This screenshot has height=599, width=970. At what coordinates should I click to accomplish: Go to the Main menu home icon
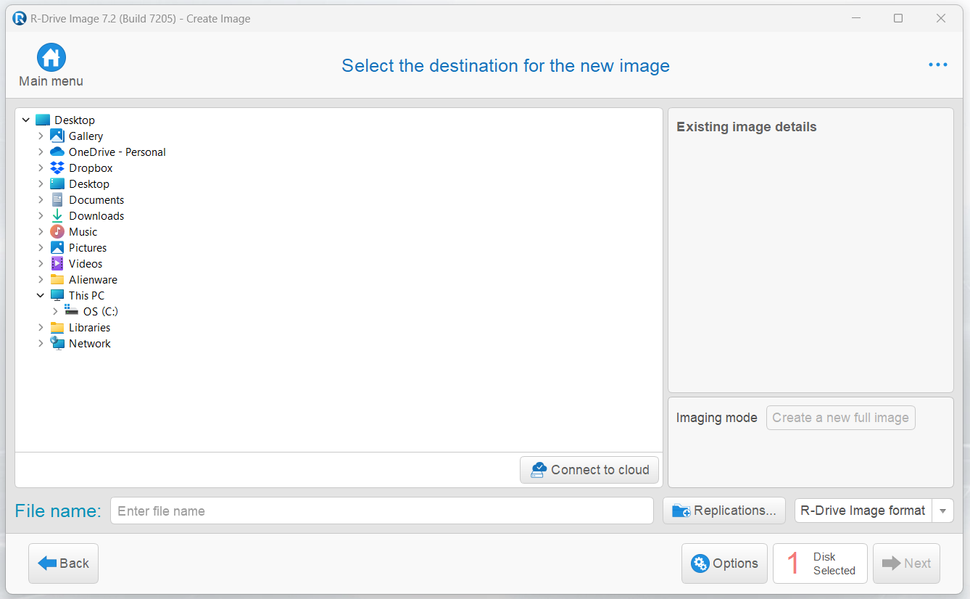coord(51,58)
